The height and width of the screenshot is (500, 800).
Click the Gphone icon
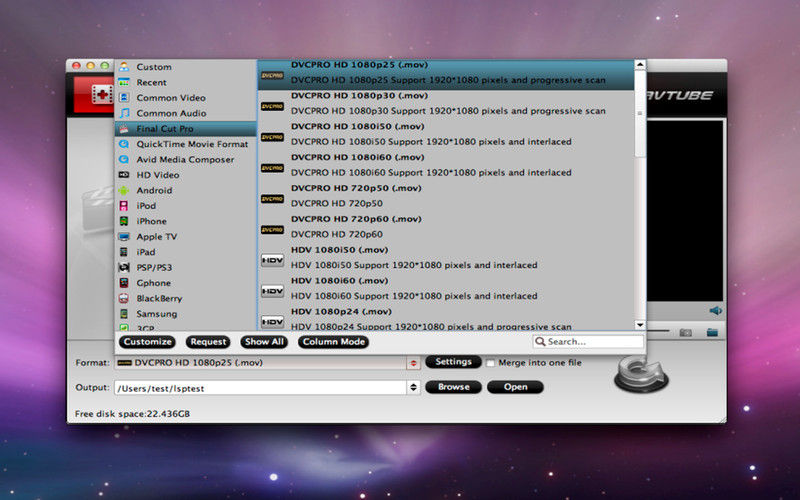tap(124, 283)
